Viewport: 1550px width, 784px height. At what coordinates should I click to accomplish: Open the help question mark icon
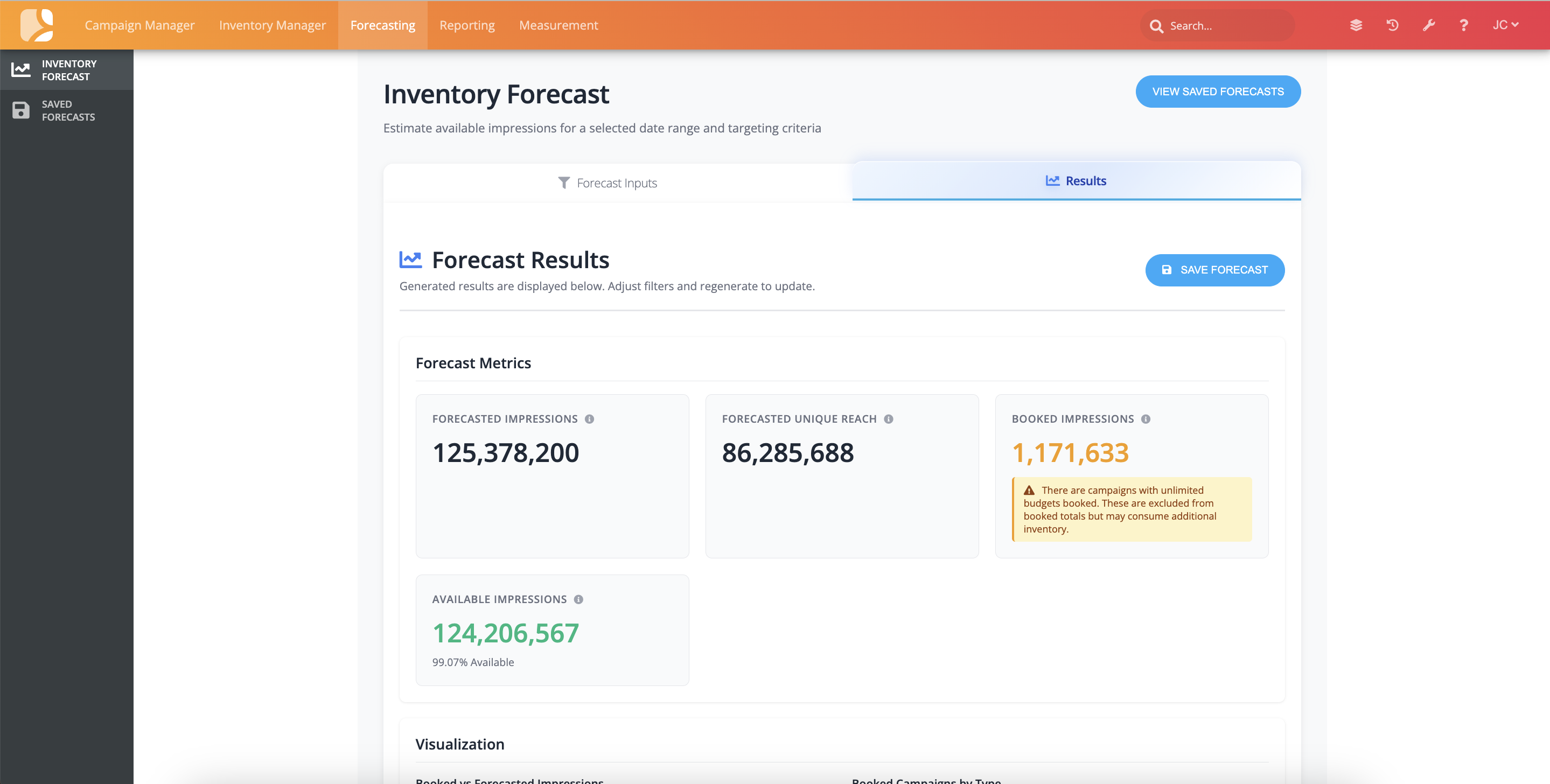tap(1463, 25)
